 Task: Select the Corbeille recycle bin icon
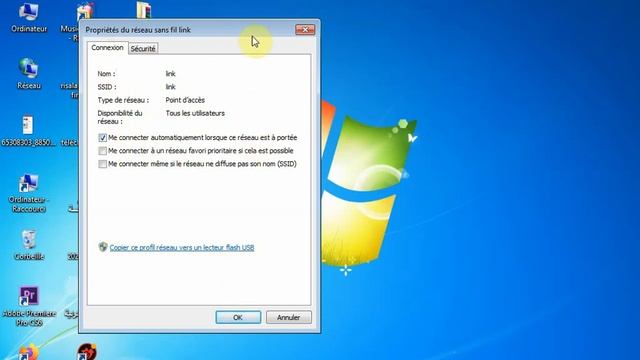pyautogui.click(x=29, y=245)
